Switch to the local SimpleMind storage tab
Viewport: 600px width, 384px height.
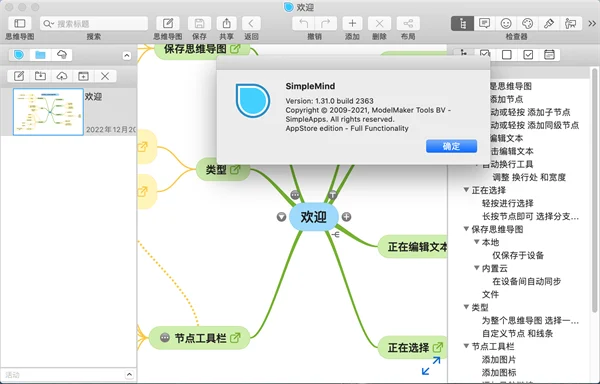pyautogui.click(x=19, y=55)
